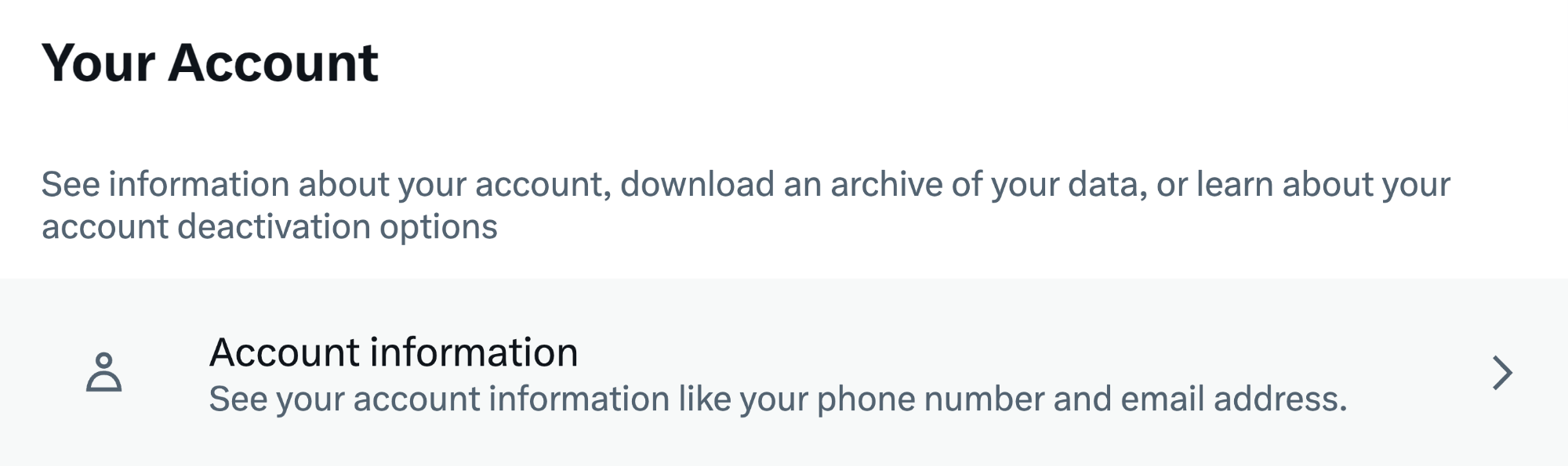1568x466 pixels.
Task: Click the 'download an archive' description sentence
Action: click(x=884, y=185)
